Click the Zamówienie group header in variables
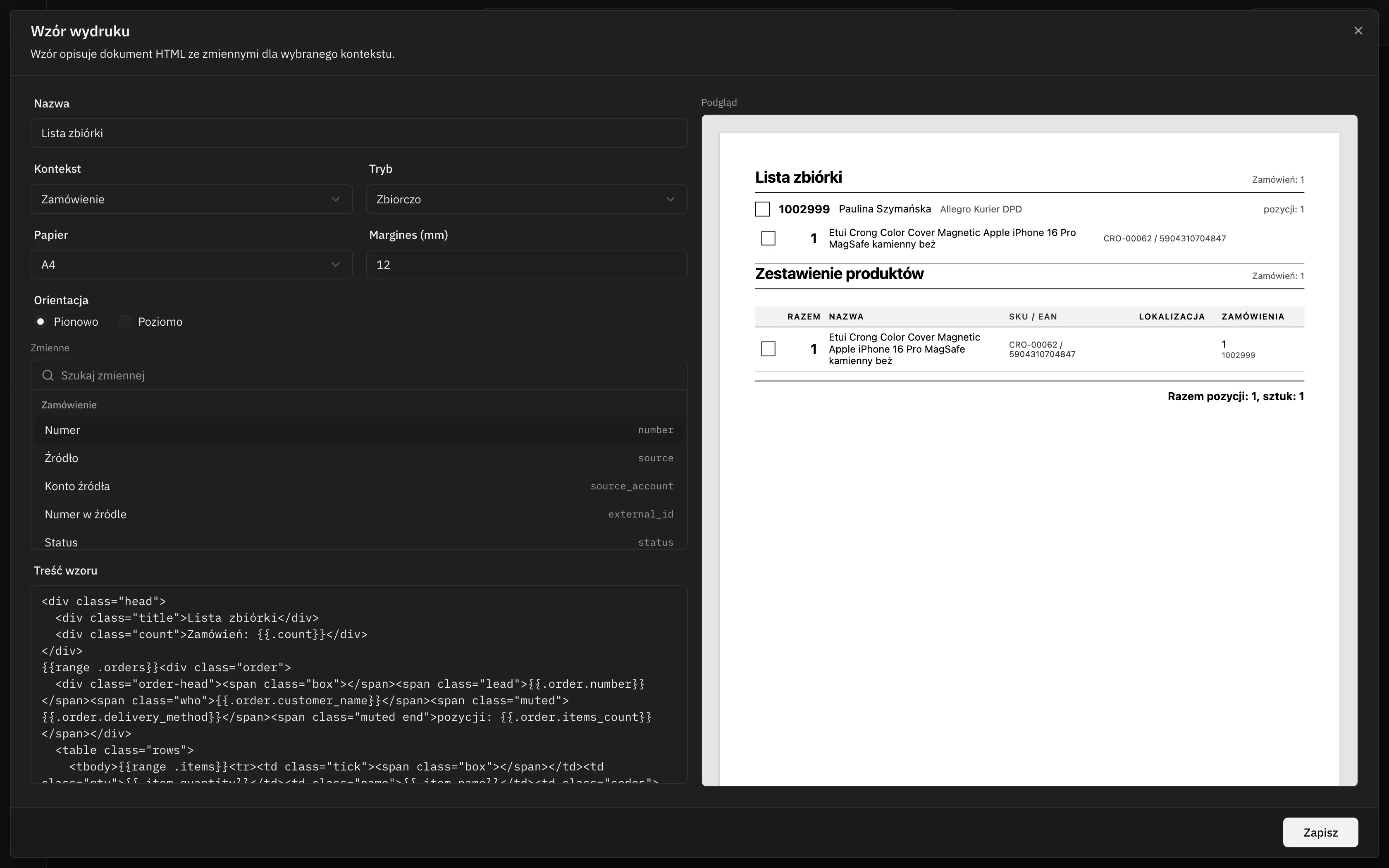 click(69, 405)
